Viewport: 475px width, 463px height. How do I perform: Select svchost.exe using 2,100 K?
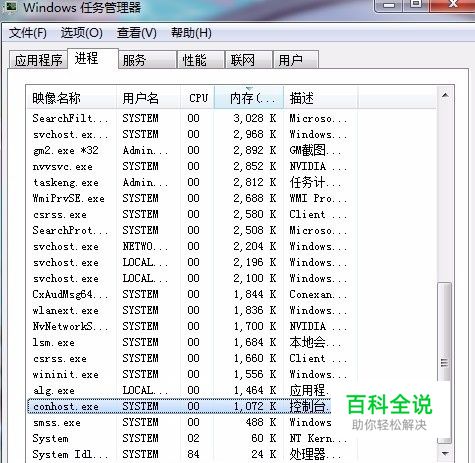232,278
